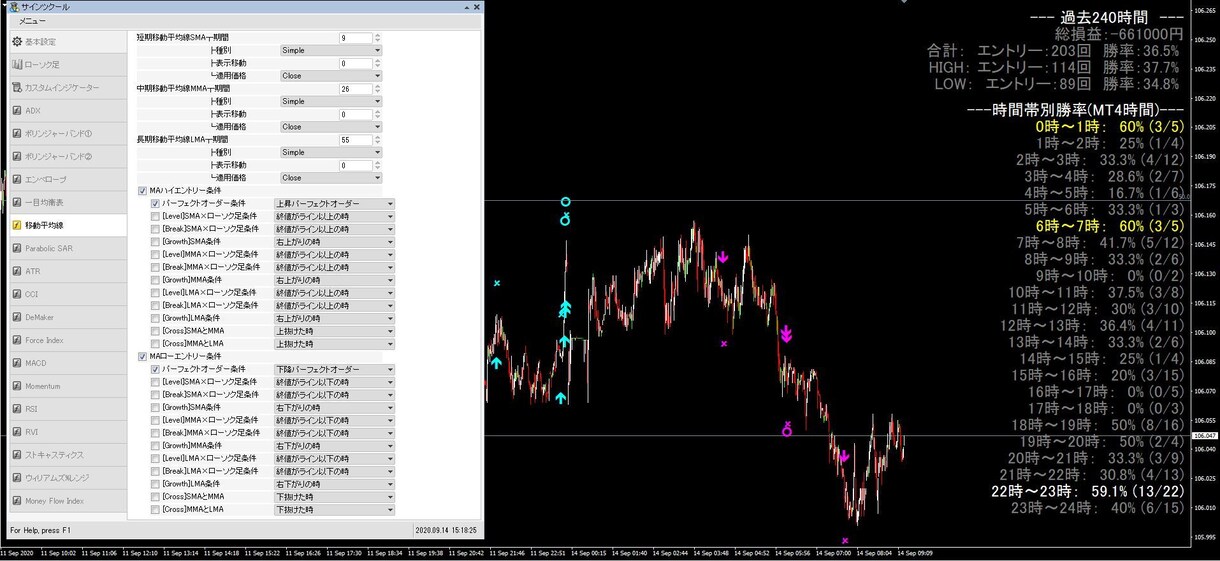Open the ストキャスティクス tab

point(67,455)
